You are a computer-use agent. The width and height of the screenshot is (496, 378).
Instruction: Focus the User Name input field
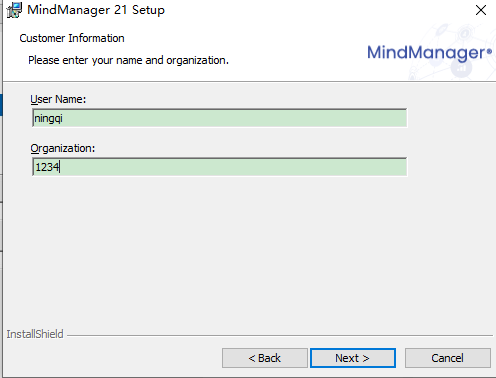220,118
